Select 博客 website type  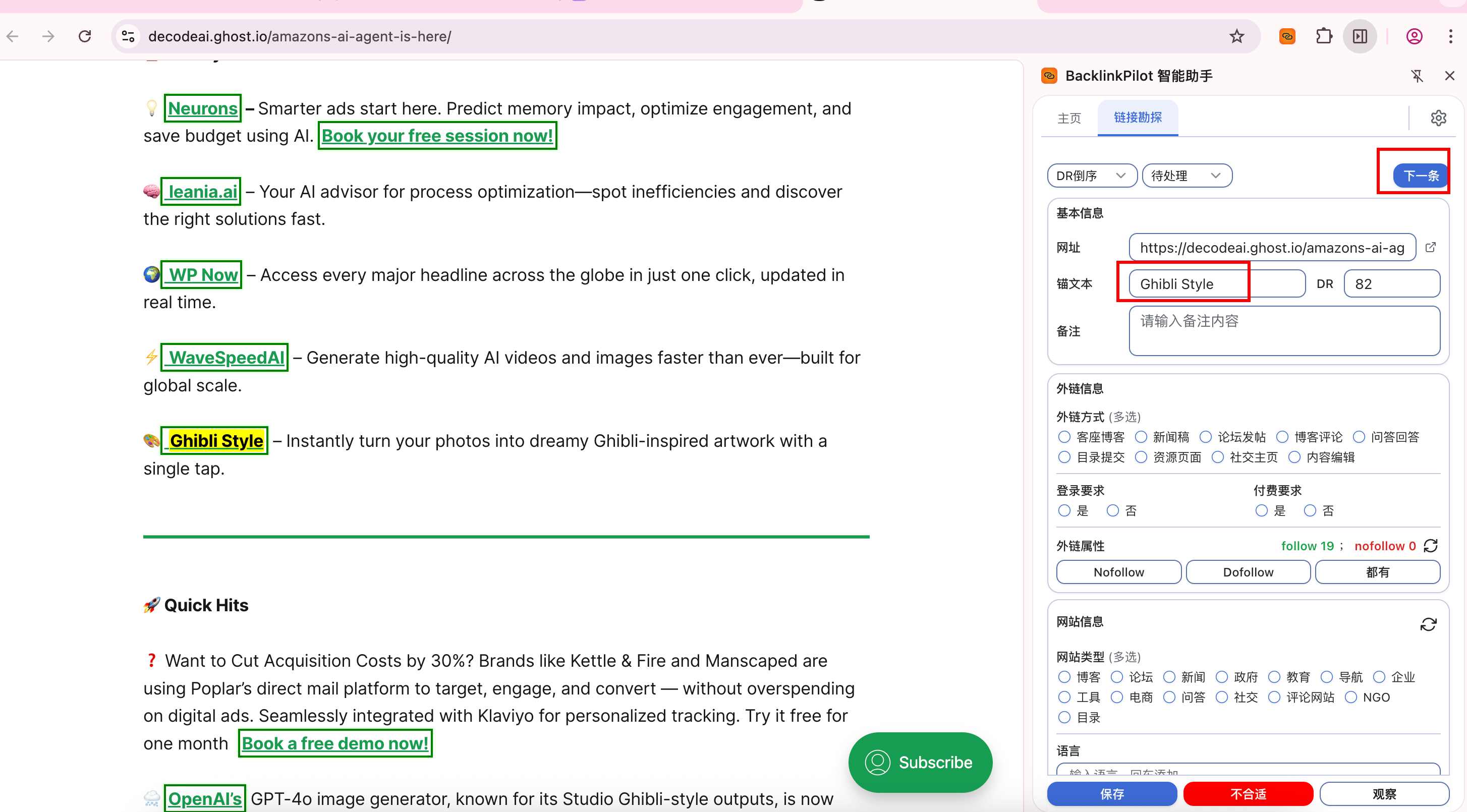click(1064, 677)
